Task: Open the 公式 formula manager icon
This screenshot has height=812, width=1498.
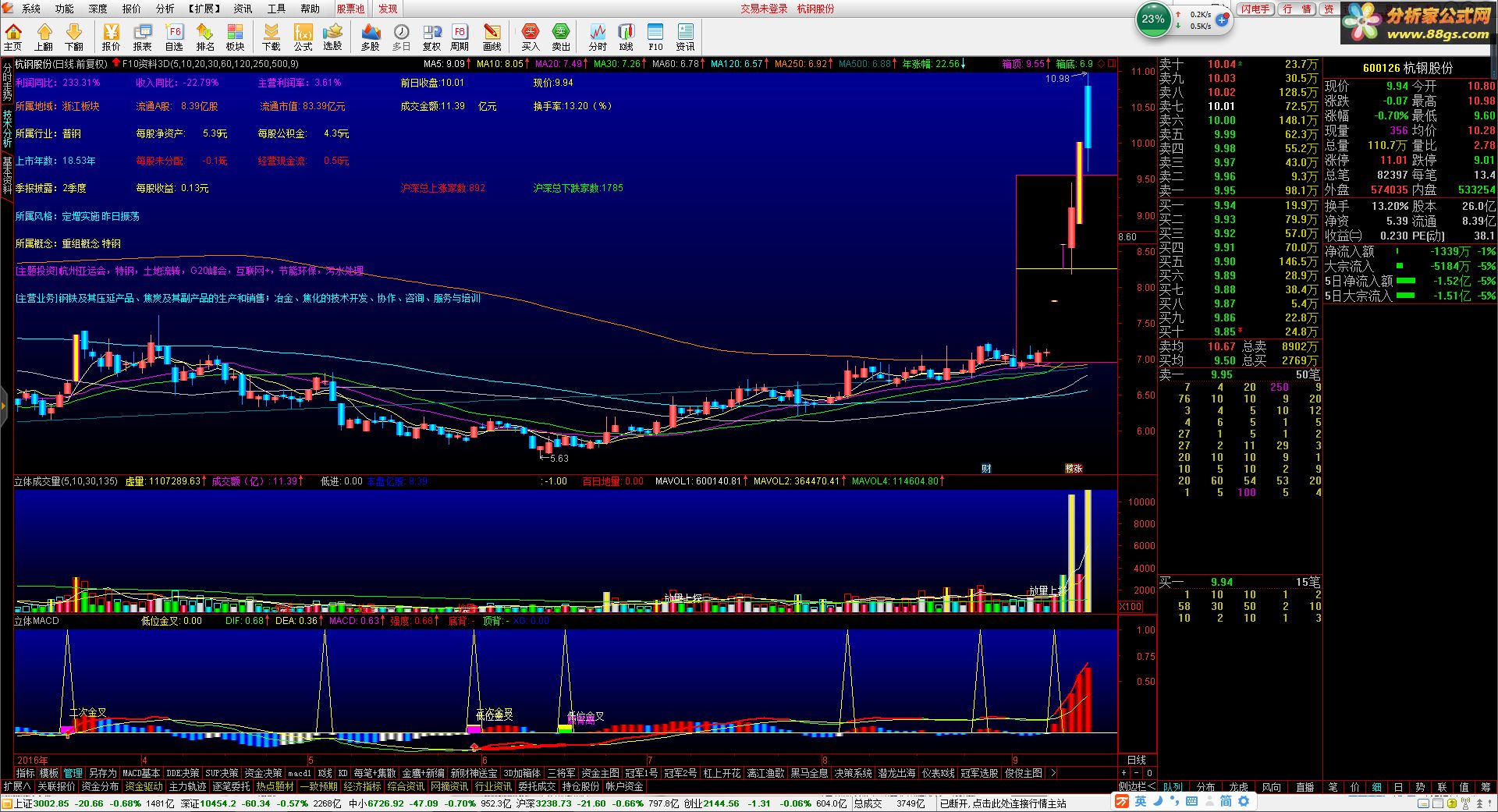Action: [303, 37]
